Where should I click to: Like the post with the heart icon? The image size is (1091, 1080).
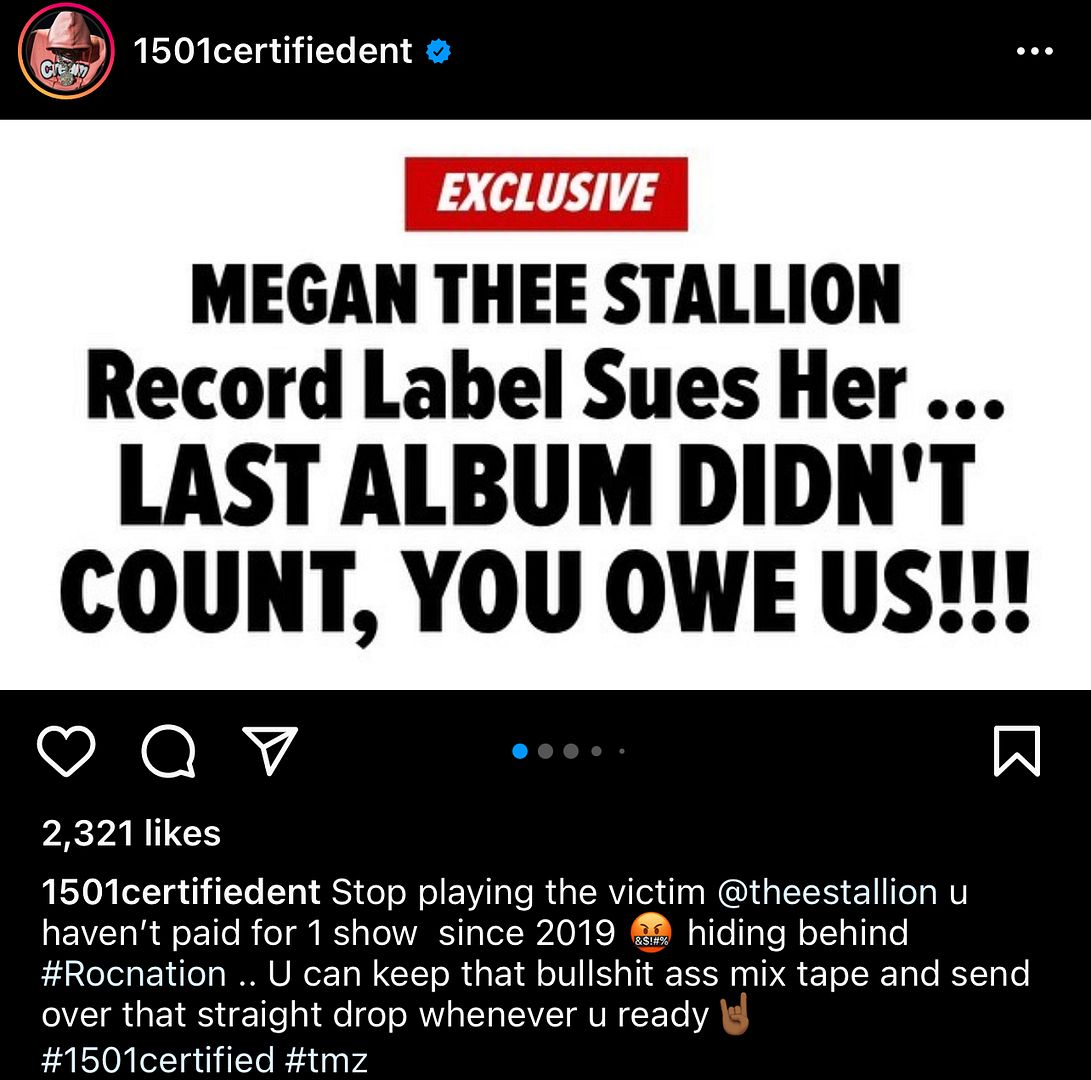tap(65, 751)
